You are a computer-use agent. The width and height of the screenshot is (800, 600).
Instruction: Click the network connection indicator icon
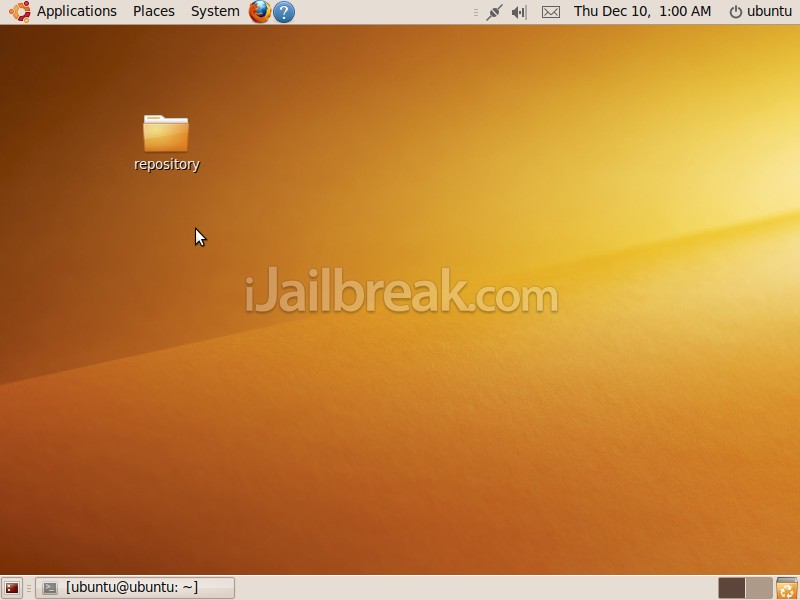coord(494,12)
